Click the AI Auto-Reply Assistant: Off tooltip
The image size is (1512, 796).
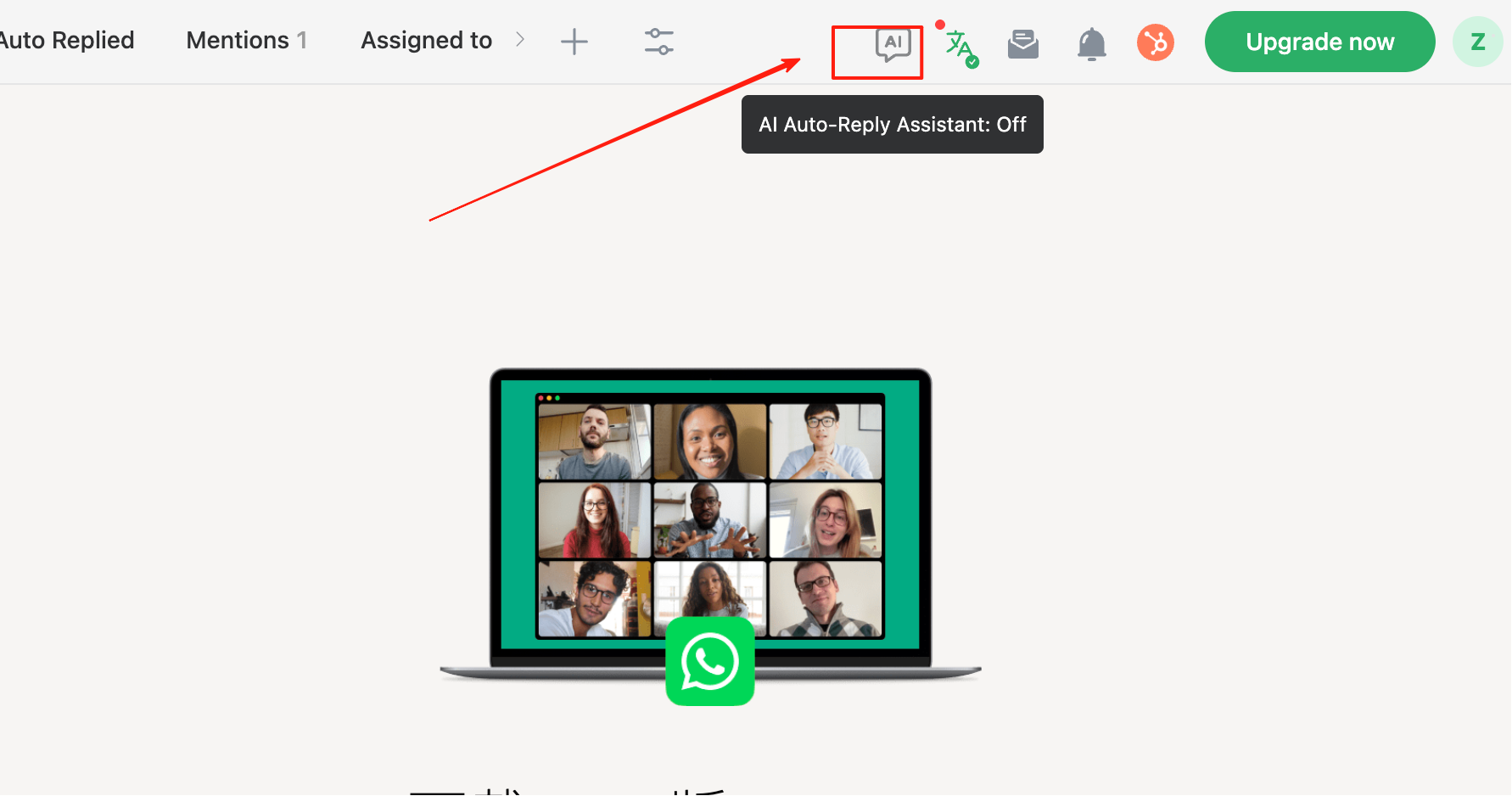click(892, 125)
